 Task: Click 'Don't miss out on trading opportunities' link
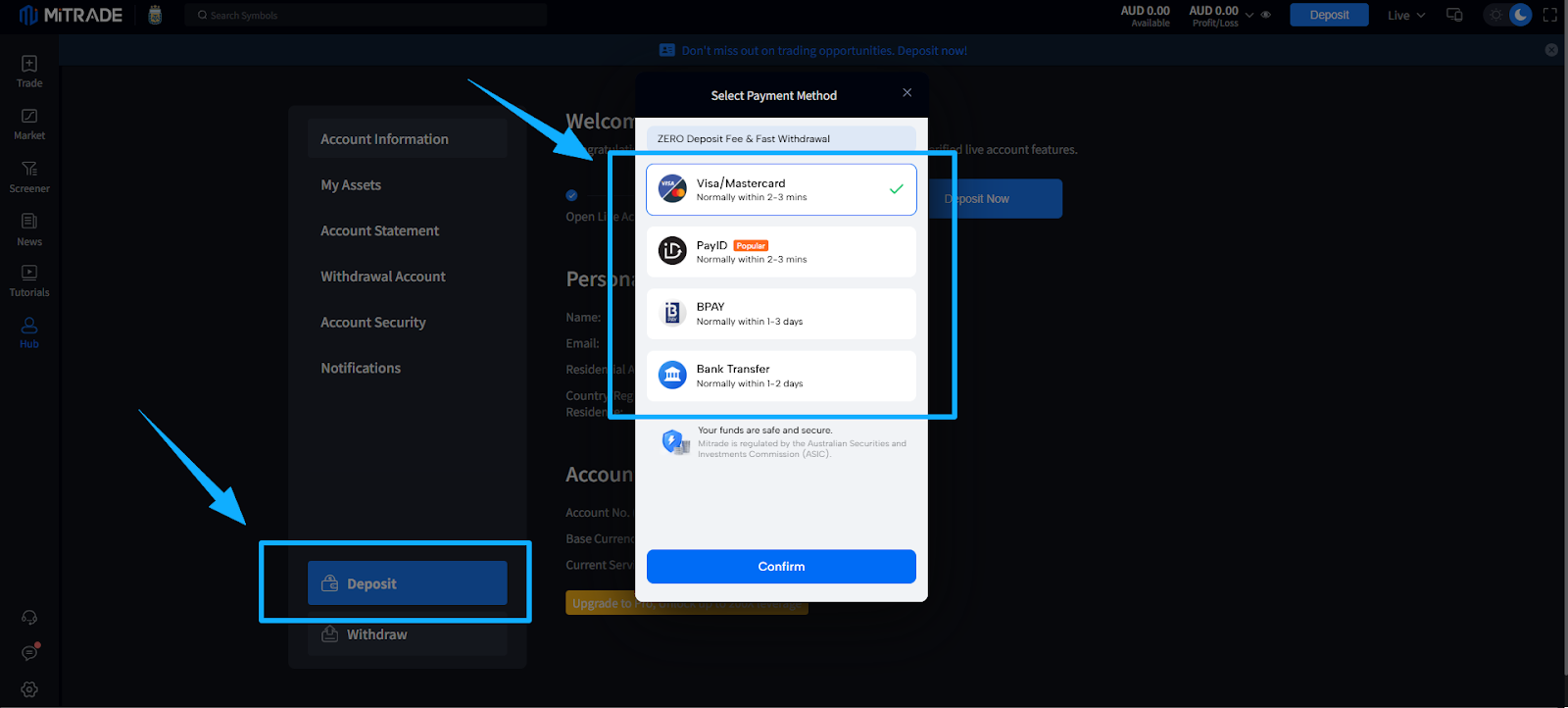[x=824, y=50]
